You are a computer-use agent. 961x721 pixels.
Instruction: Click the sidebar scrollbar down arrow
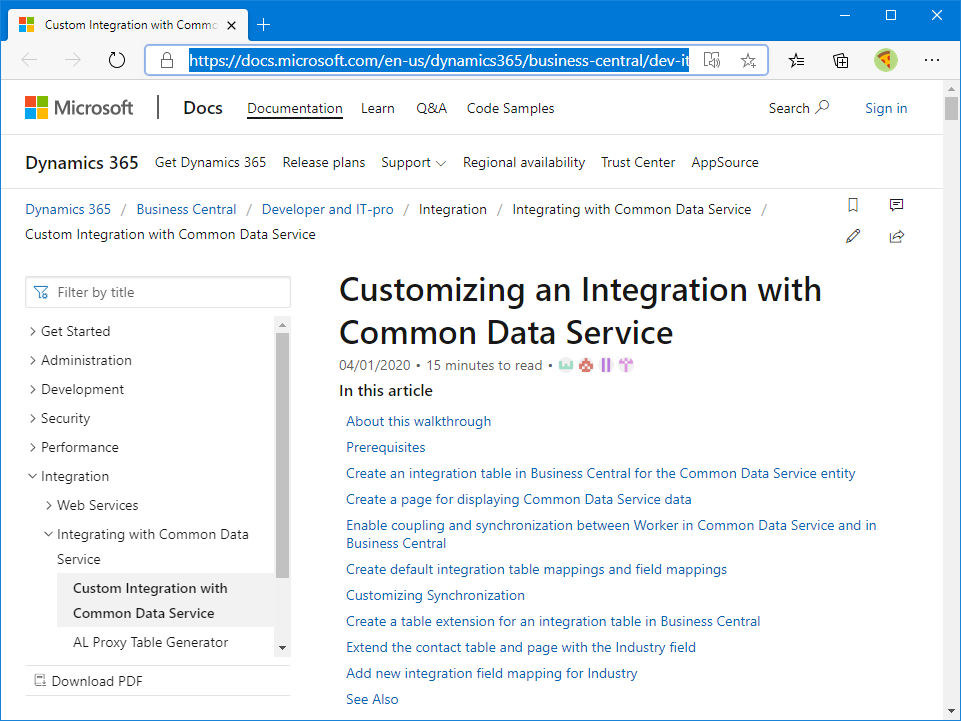pos(282,647)
